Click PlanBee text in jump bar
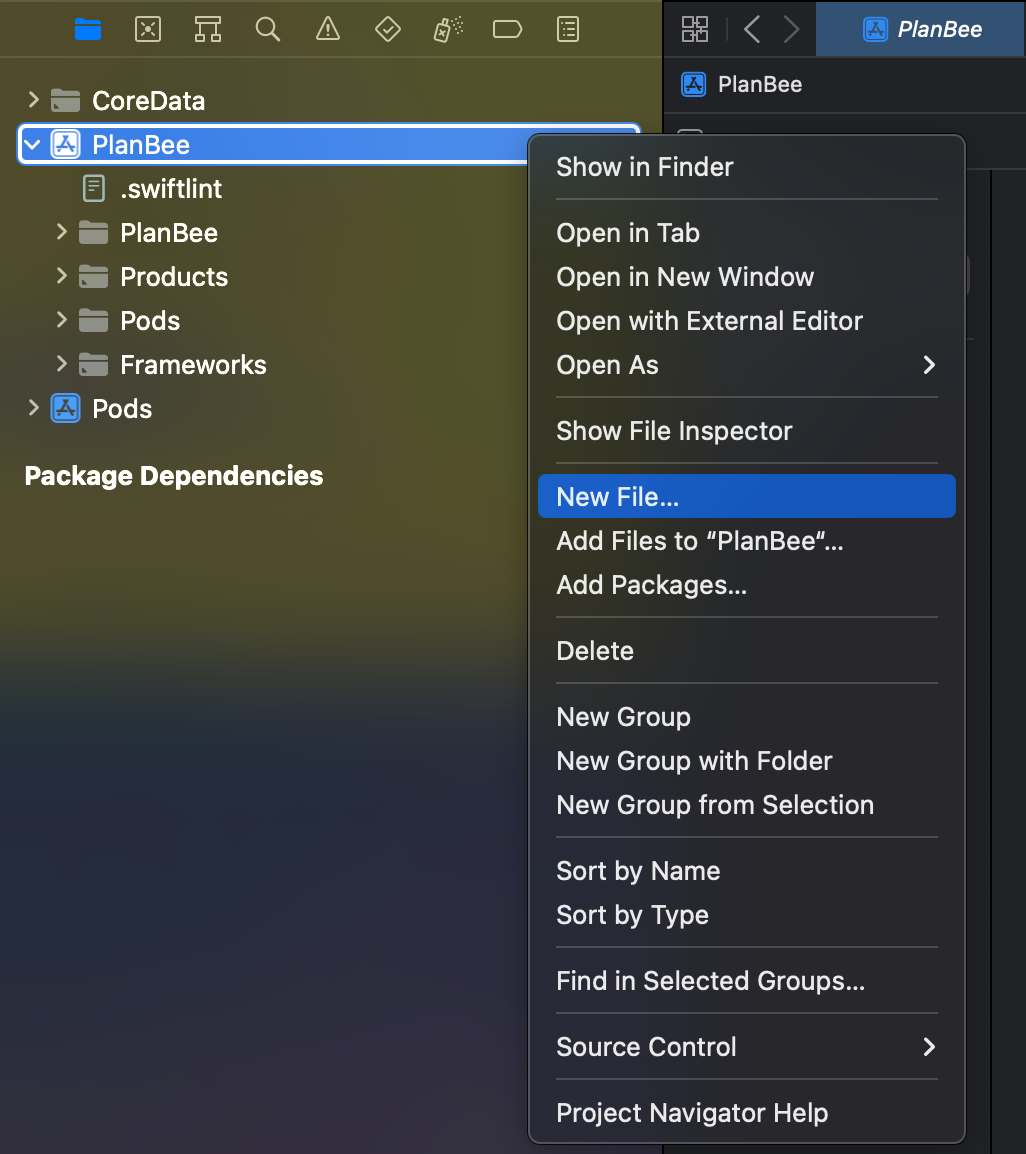 pyautogui.click(x=760, y=85)
